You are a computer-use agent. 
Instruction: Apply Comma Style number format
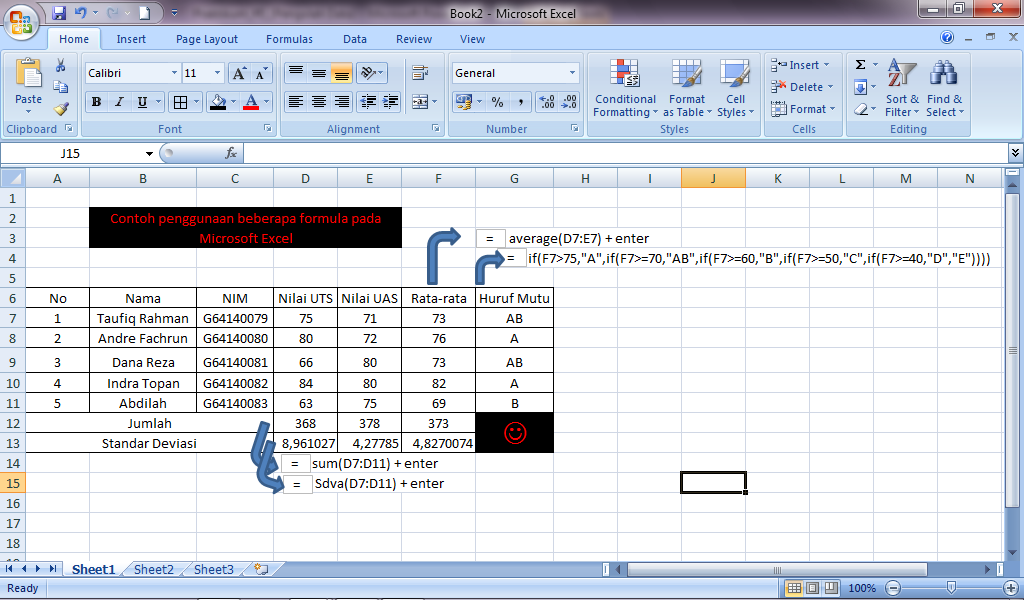(x=520, y=102)
